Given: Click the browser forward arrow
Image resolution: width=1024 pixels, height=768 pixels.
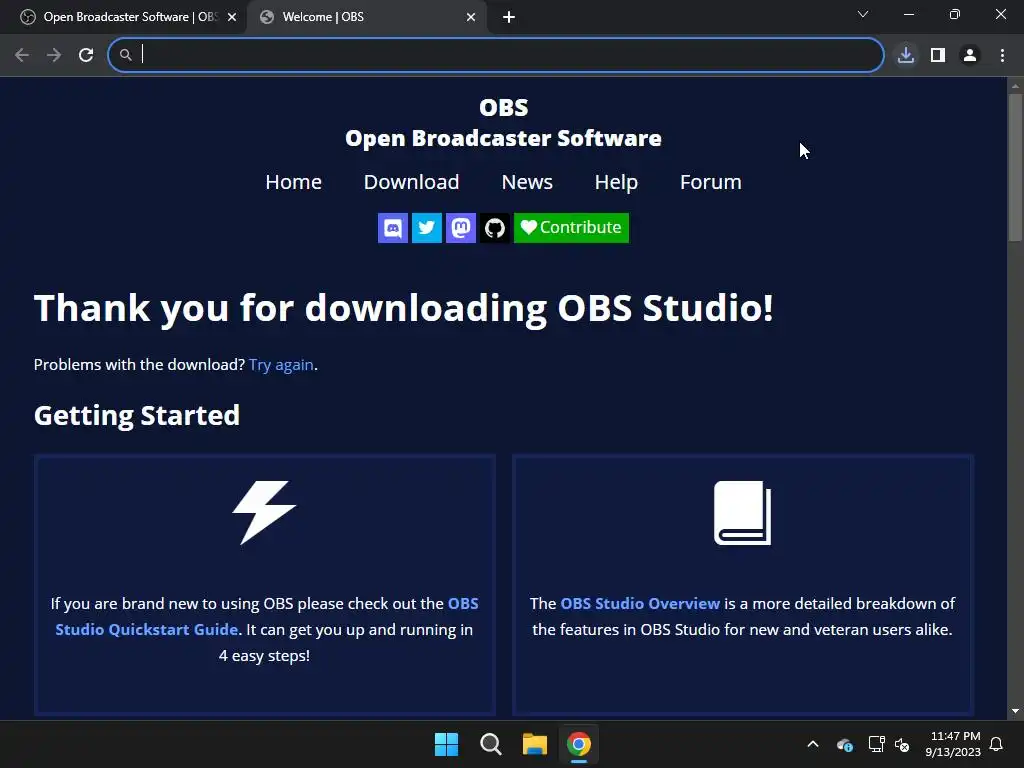Looking at the screenshot, I should click(x=54, y=55).
